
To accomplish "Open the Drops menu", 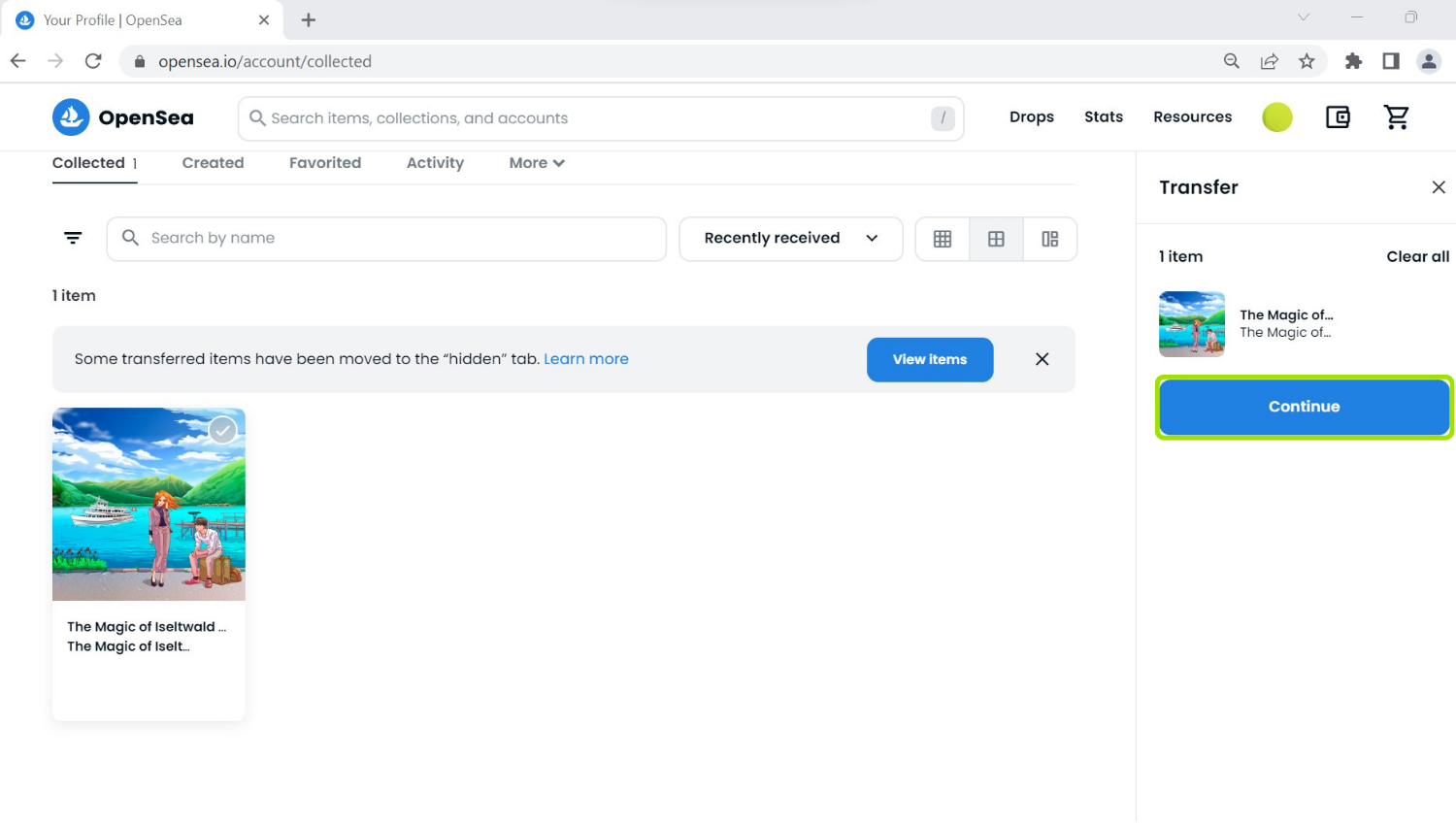I will point(1032,116).
